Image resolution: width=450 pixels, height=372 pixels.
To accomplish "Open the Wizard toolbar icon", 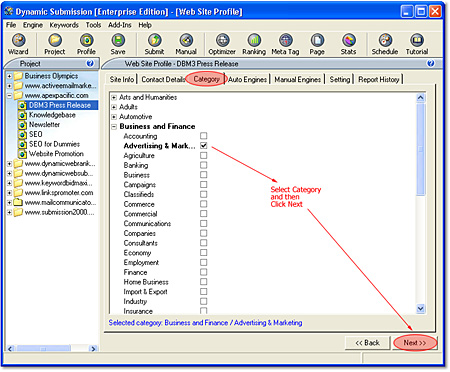I will tap(18, 44).
